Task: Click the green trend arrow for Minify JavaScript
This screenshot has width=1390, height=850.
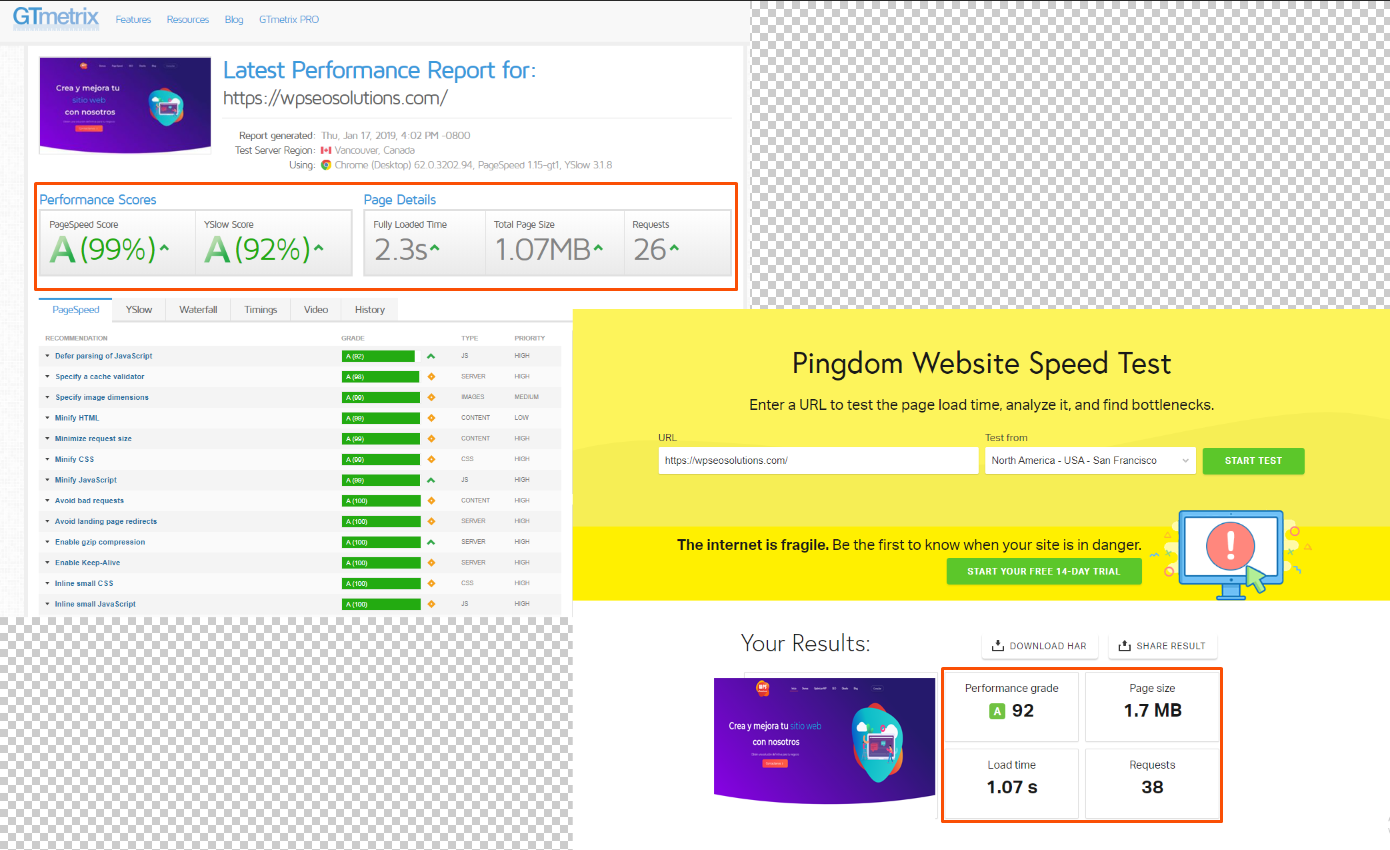Action: pyautogui.click(x=431, y=480)
